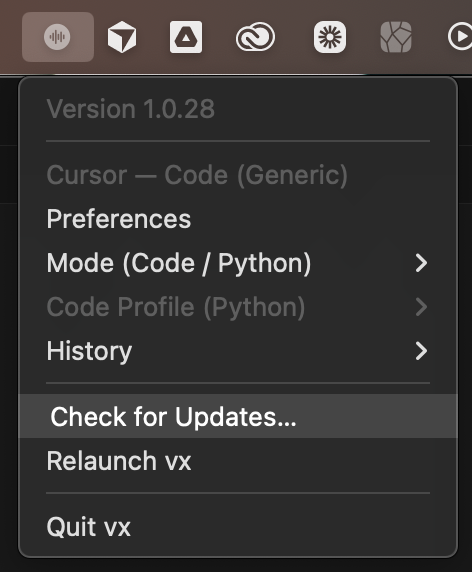Click the vx waveform menu bar icon
This screenshot has width=472, height=572.
(x=57, y=37)
